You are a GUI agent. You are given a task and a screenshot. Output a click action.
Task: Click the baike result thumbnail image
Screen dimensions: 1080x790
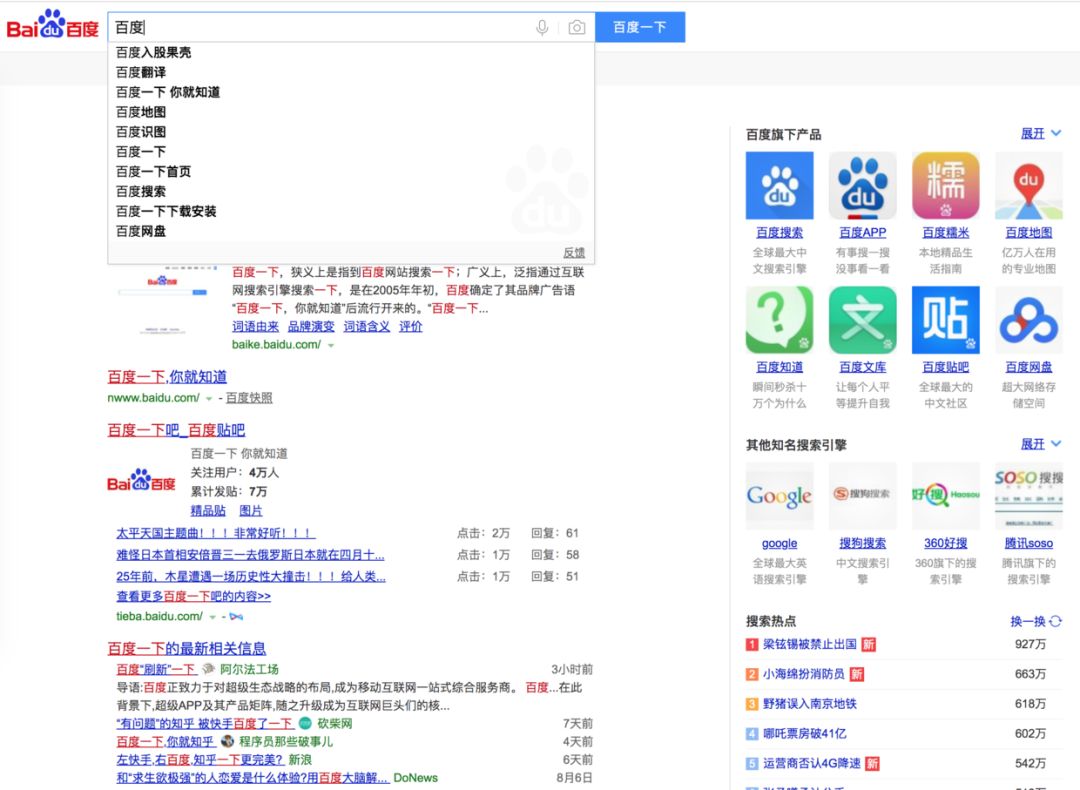tap(163, 300)
